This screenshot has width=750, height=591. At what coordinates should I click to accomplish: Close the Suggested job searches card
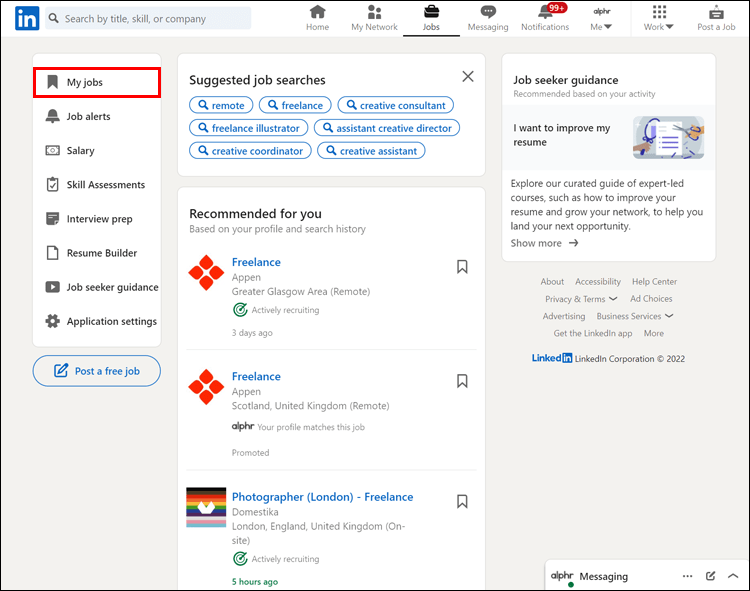pos(467,76)
